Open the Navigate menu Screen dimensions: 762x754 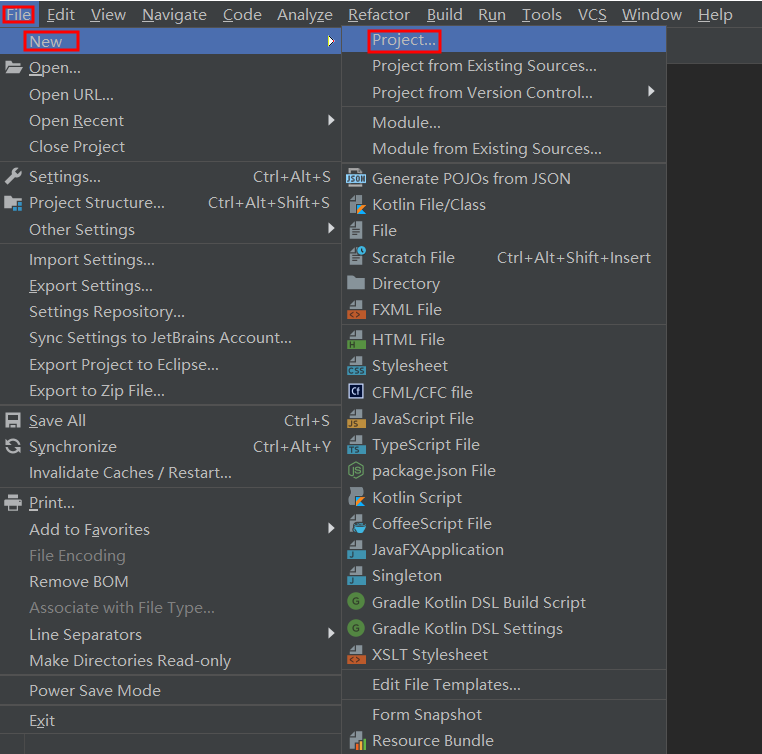pos(174,15)
